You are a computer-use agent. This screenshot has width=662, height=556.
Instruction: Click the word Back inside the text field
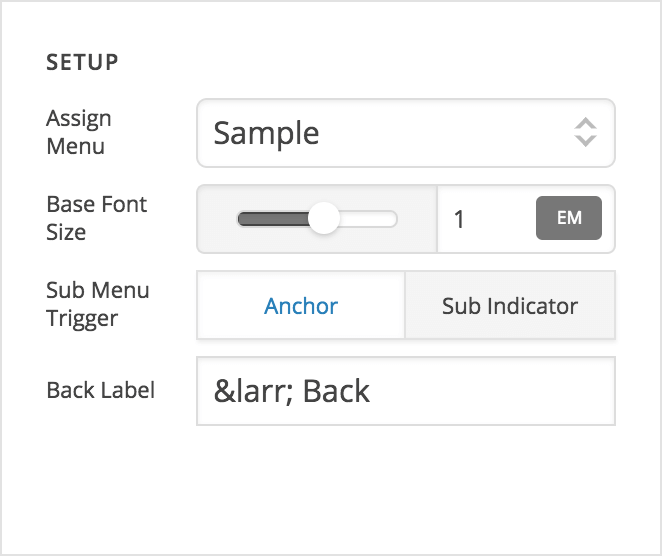pyautogui.click(x=336, y=390)
